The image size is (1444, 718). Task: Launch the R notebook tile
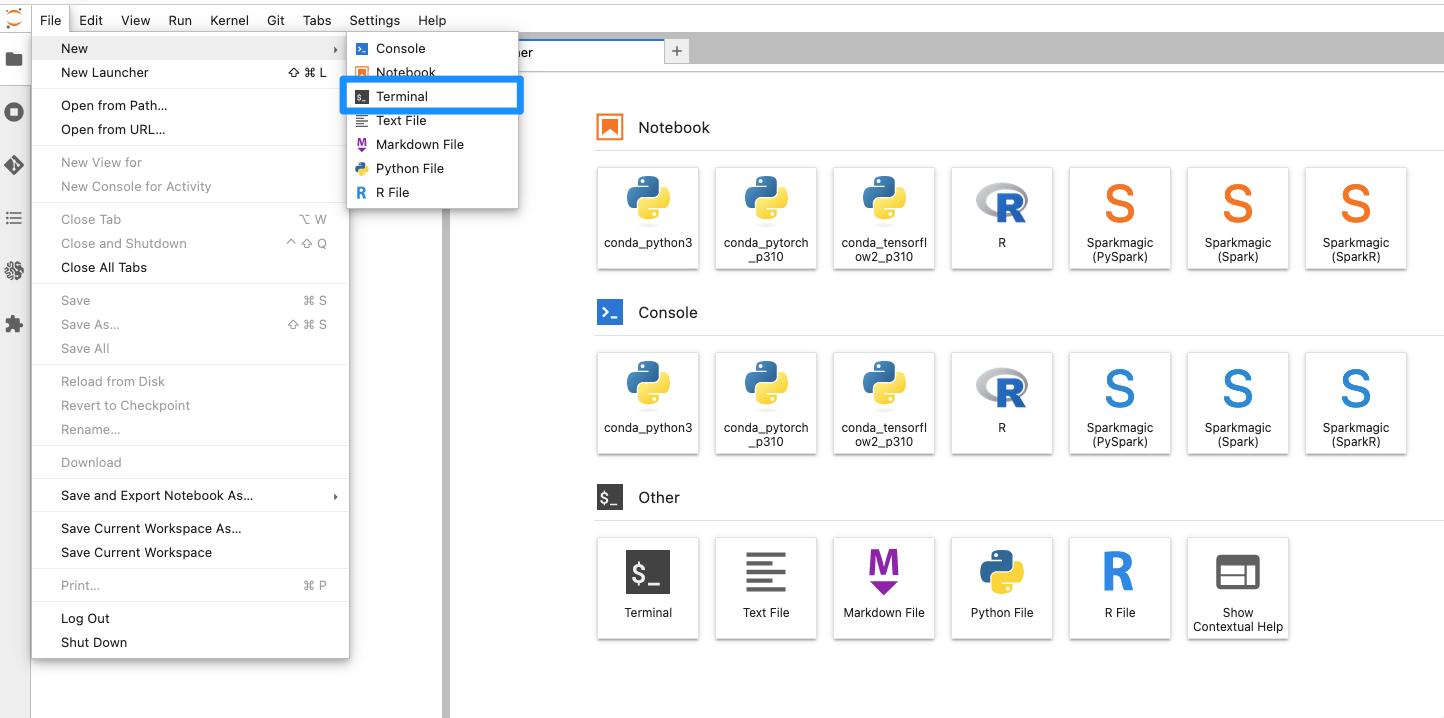(x=1002, y=218)
